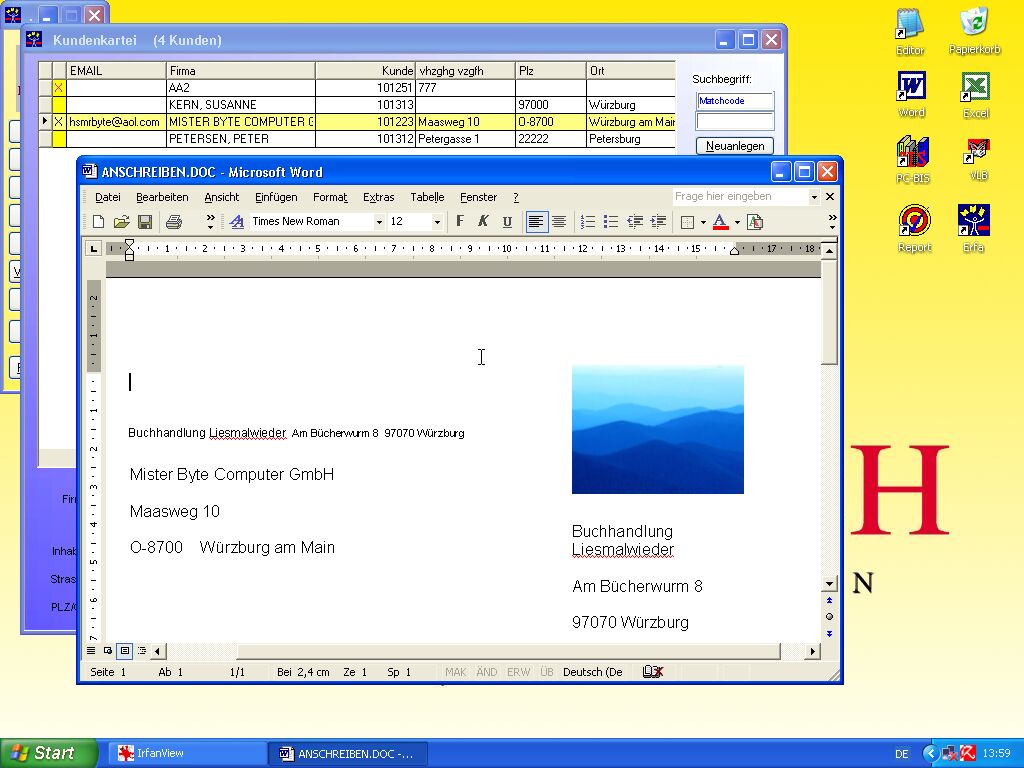Open the Datei menu
This screenshot has height=768, width=1024.
108,197
